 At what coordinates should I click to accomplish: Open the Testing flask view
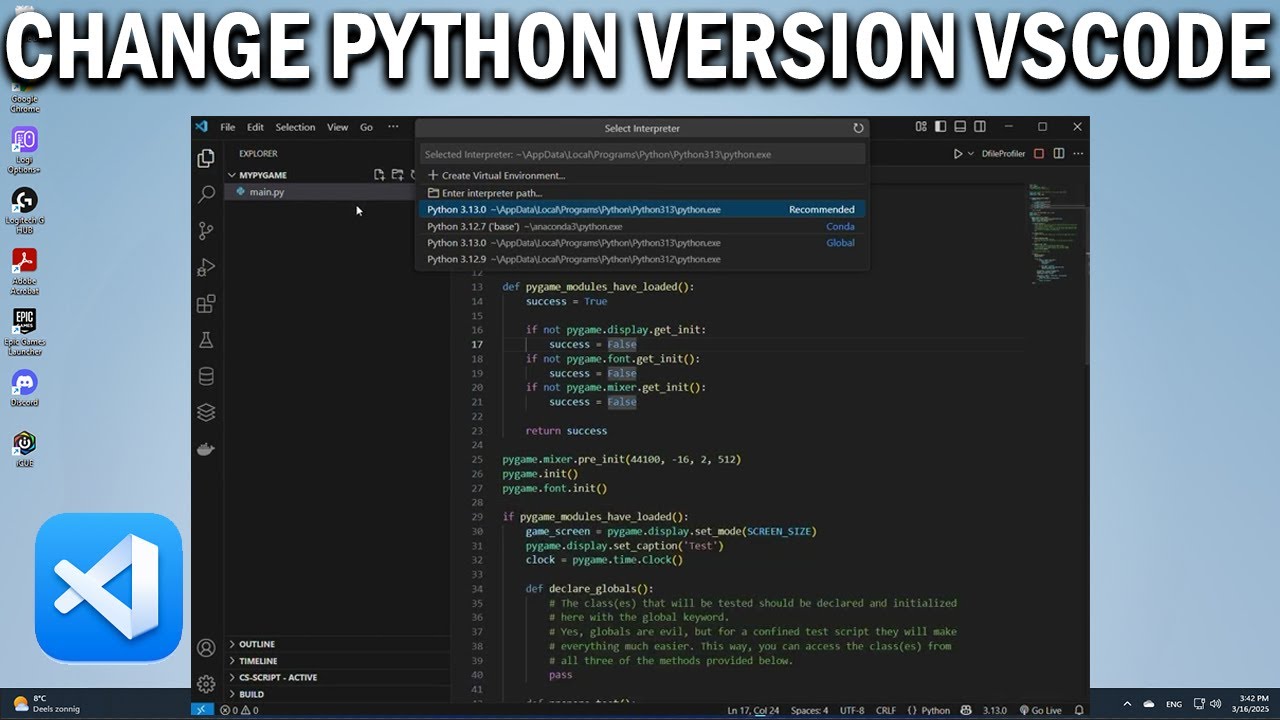(x=206, y=340)
